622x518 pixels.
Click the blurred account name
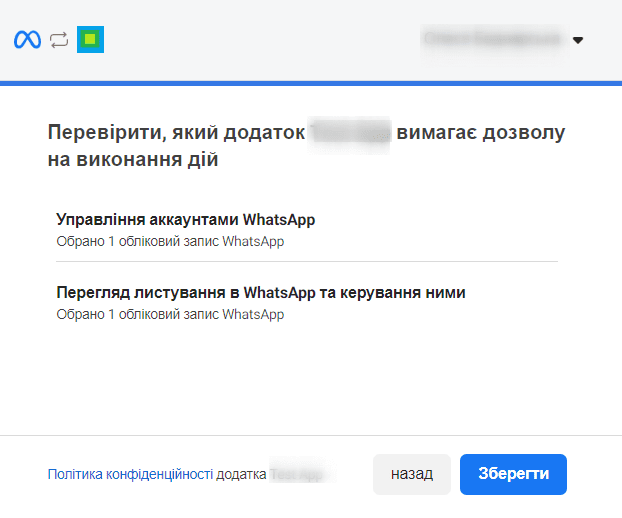coord(493,39)
